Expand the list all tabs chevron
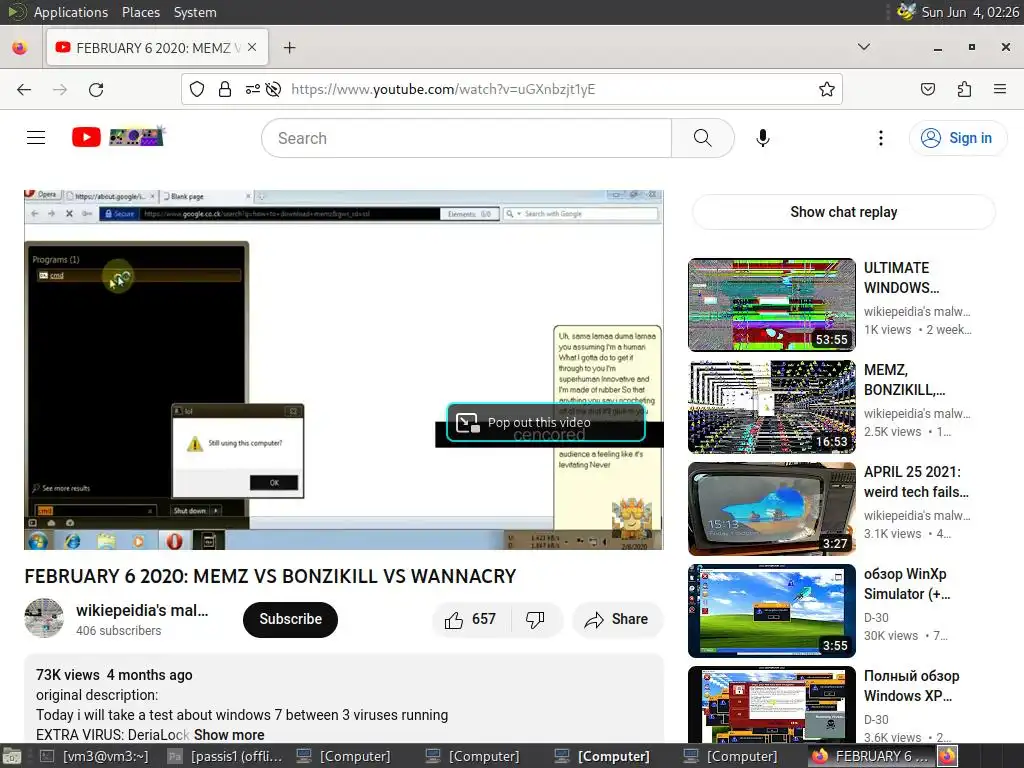 tap(863, 47)
